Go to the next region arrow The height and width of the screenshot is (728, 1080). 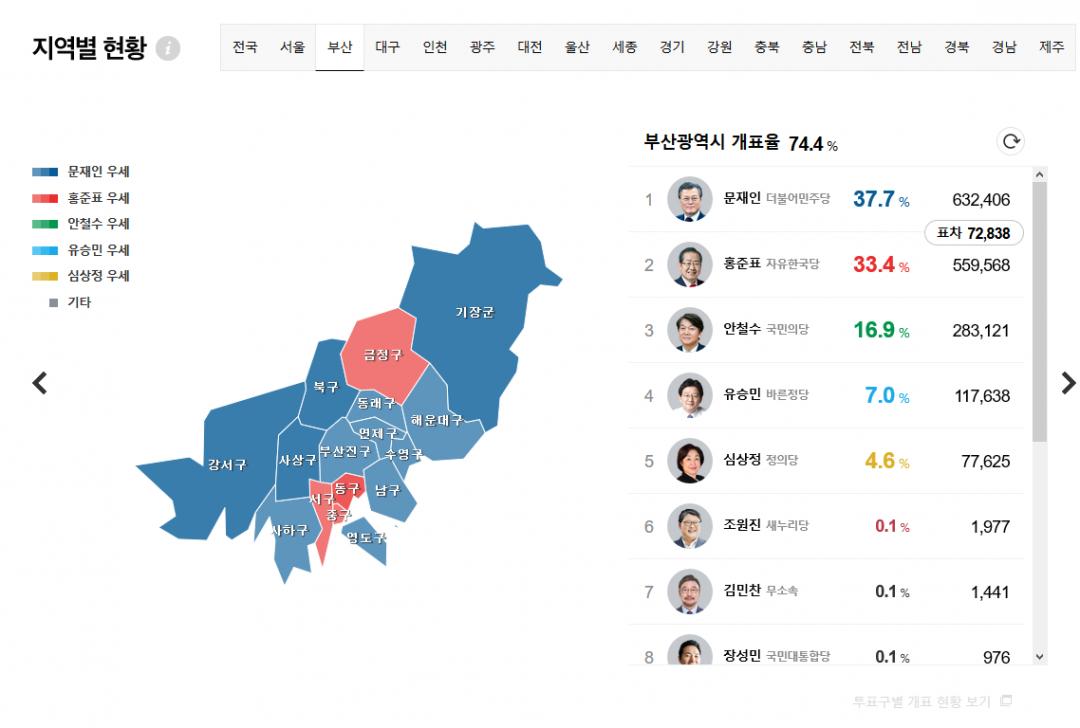[1068, 383]
